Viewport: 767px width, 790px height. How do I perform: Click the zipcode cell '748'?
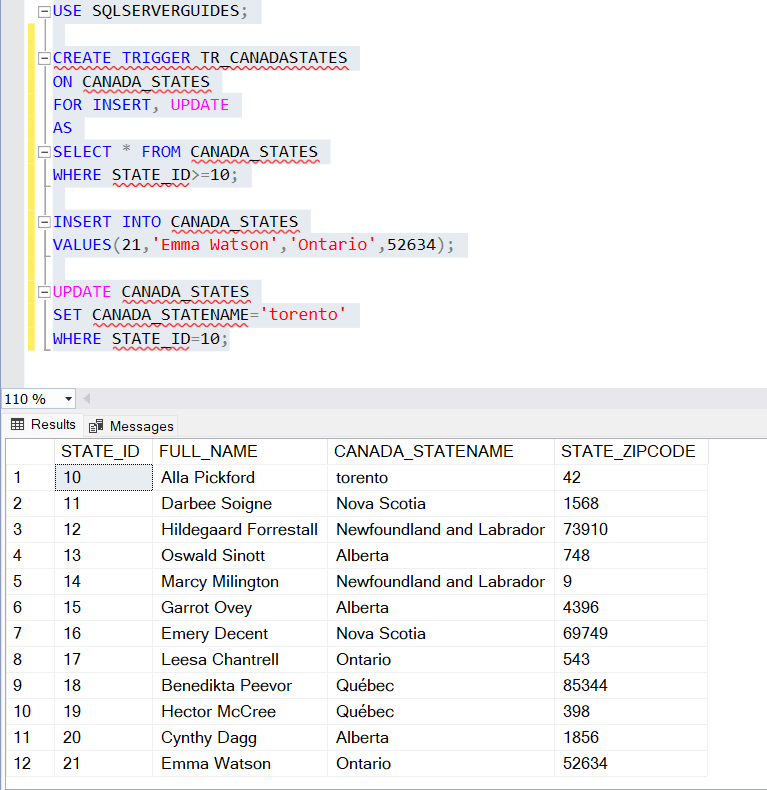pyautogui.click(x=631, y=555)
